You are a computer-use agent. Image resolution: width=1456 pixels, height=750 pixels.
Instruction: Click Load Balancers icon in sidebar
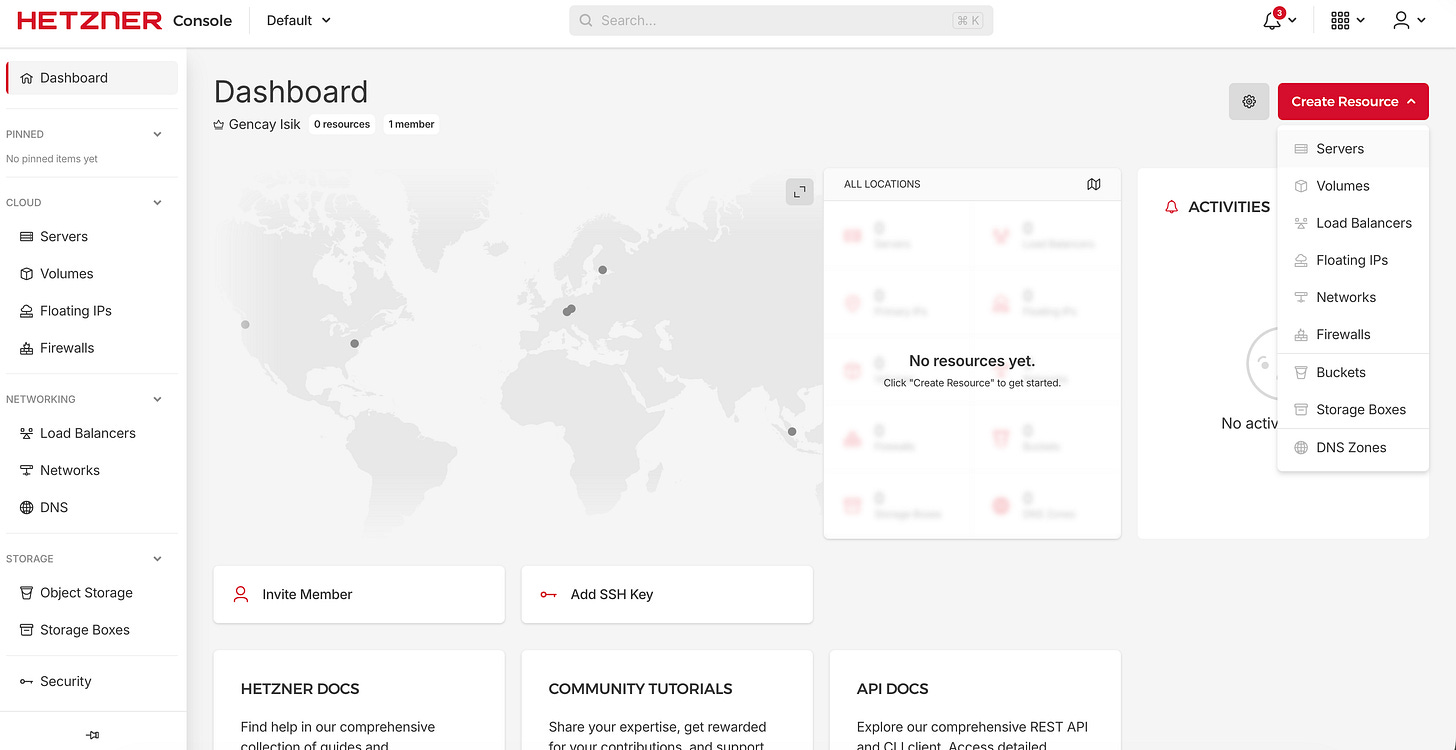click(27, 433)
